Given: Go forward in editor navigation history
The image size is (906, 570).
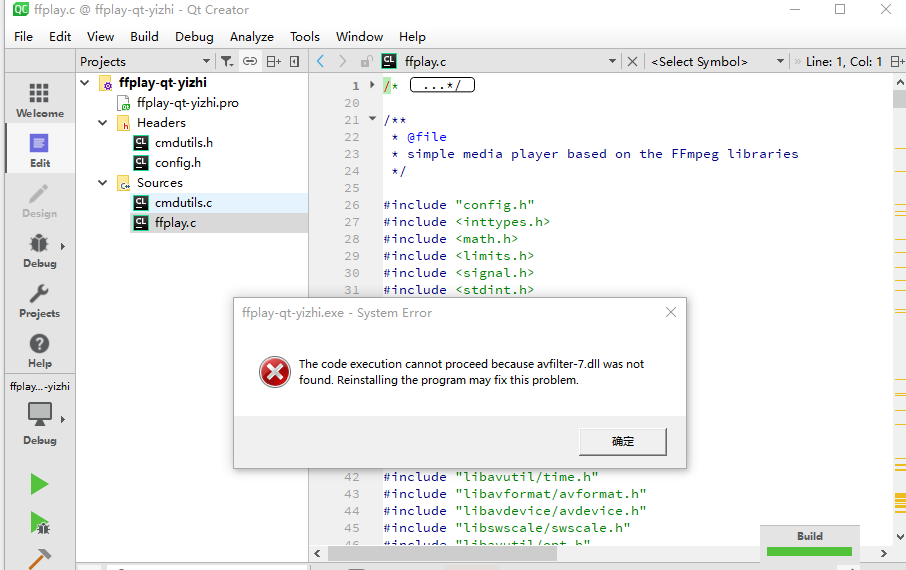Looking at the screenshot, I should click(x=343, y=61).
